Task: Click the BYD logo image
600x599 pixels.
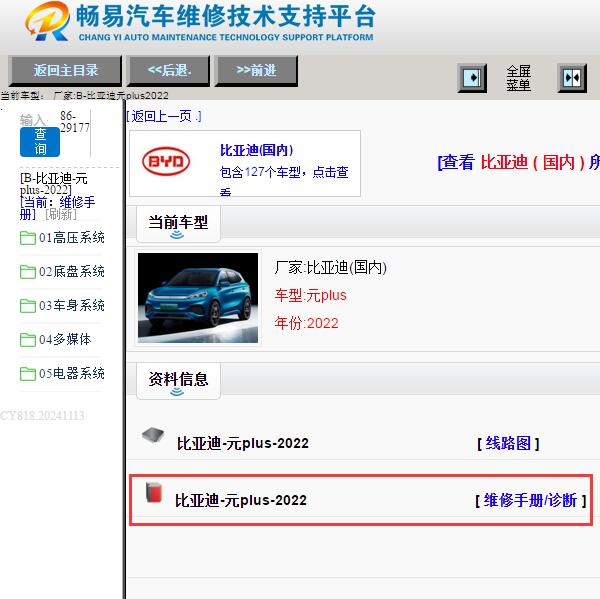Action: click(166, 161)
